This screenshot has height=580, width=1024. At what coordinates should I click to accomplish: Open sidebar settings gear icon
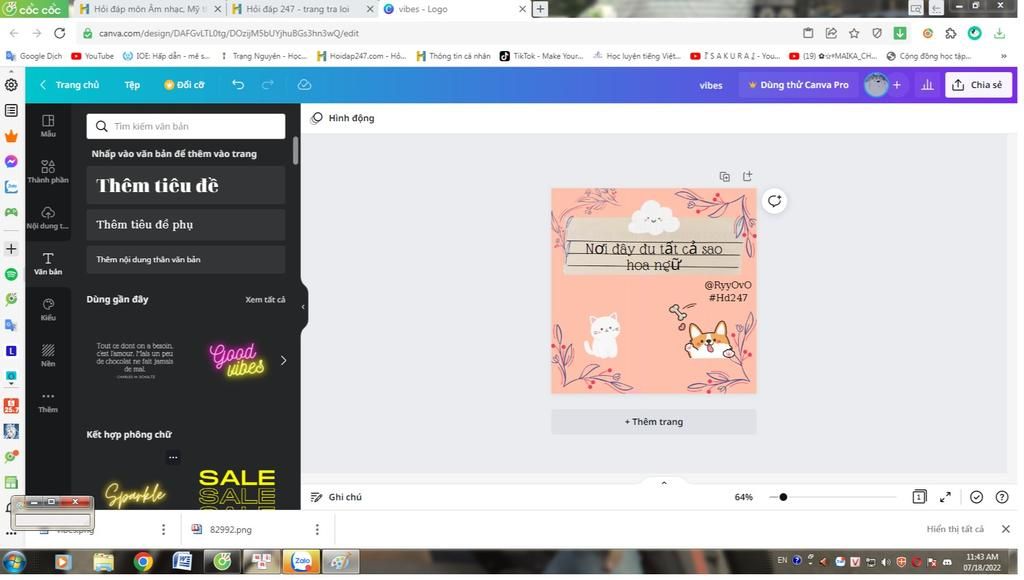[11, 85]
